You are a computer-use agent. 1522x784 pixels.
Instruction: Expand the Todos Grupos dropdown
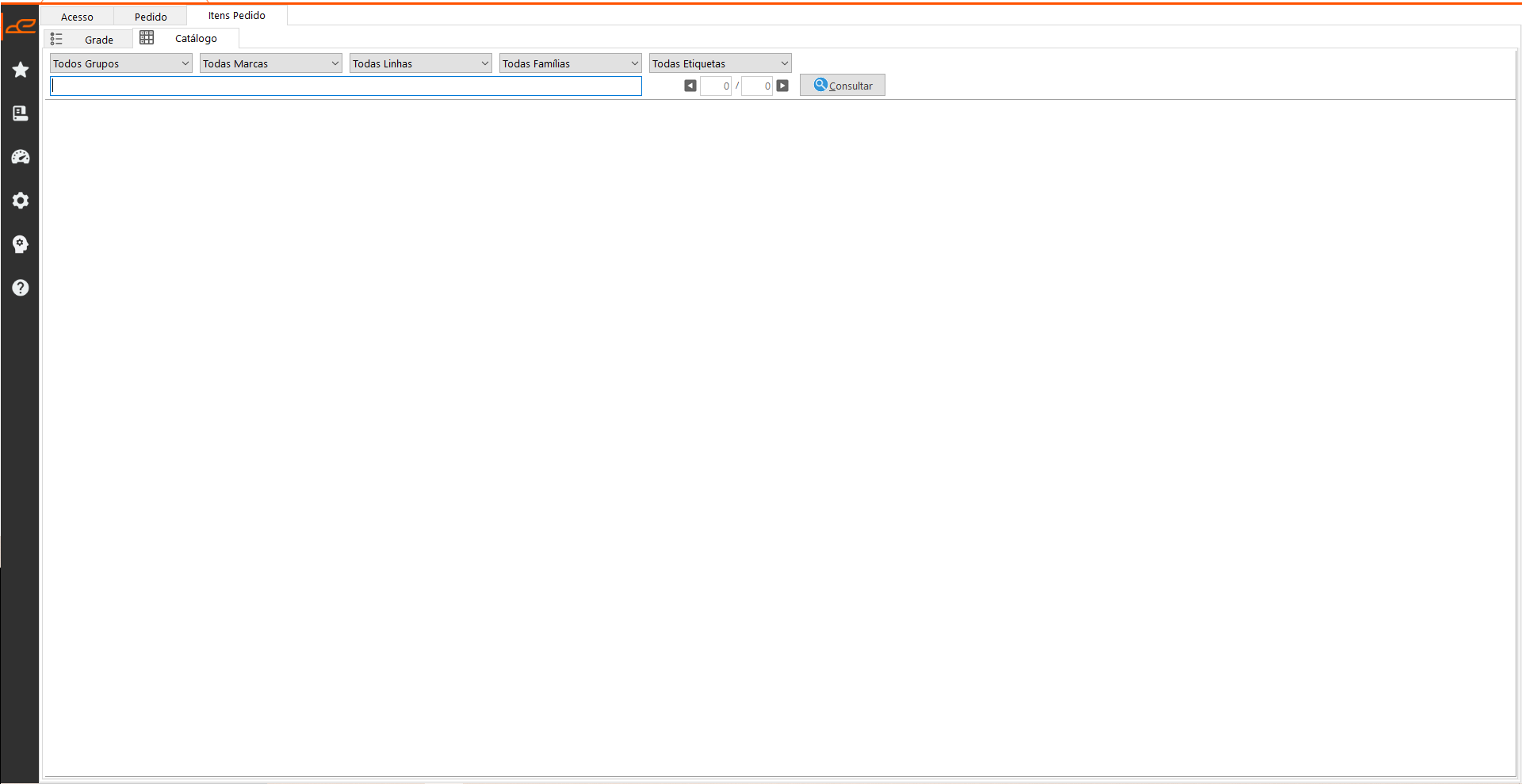pos(120,63)
